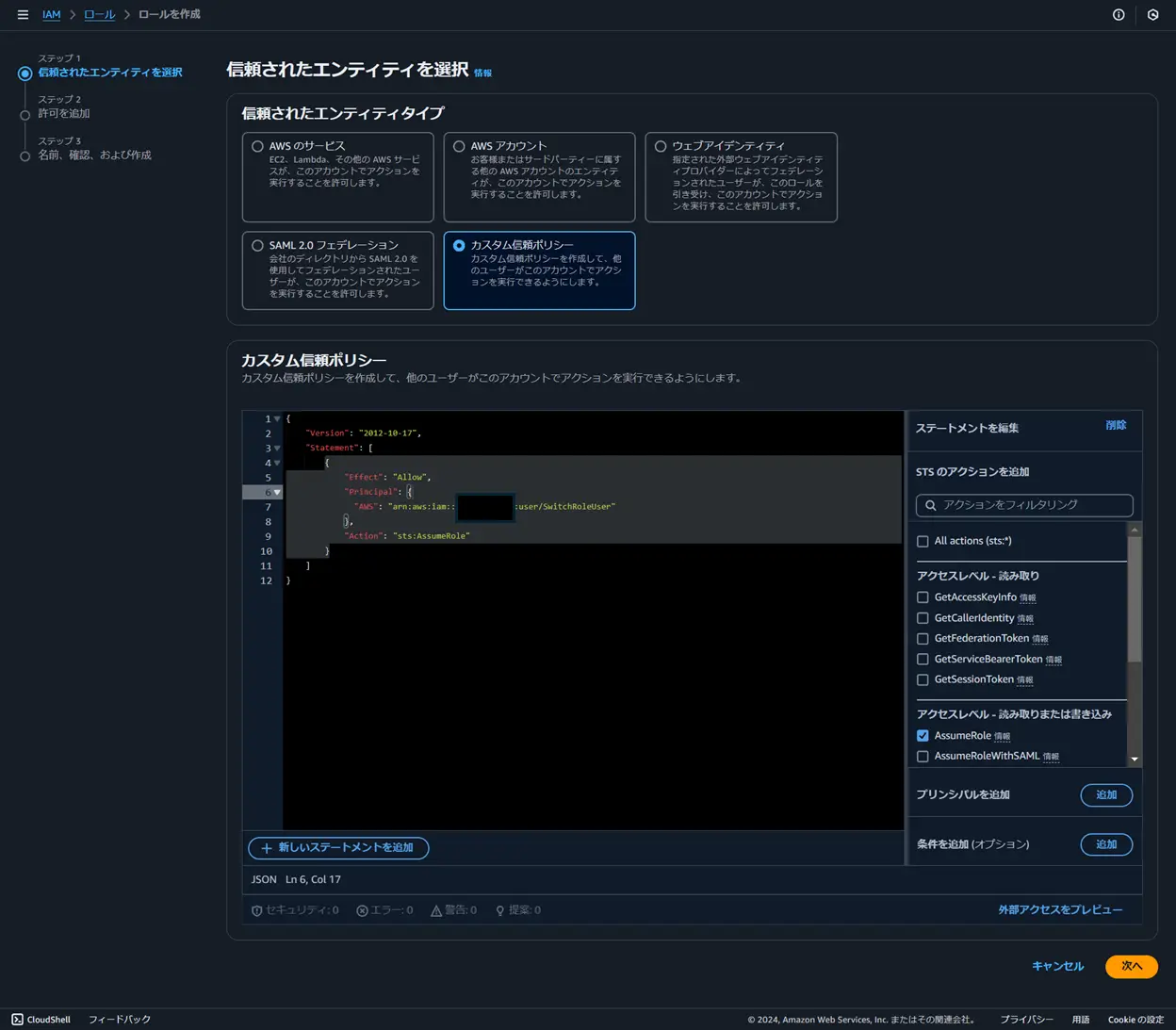
Task: Click step 1 信頼されたエンティティを選択
Action: tap(110, 73)
